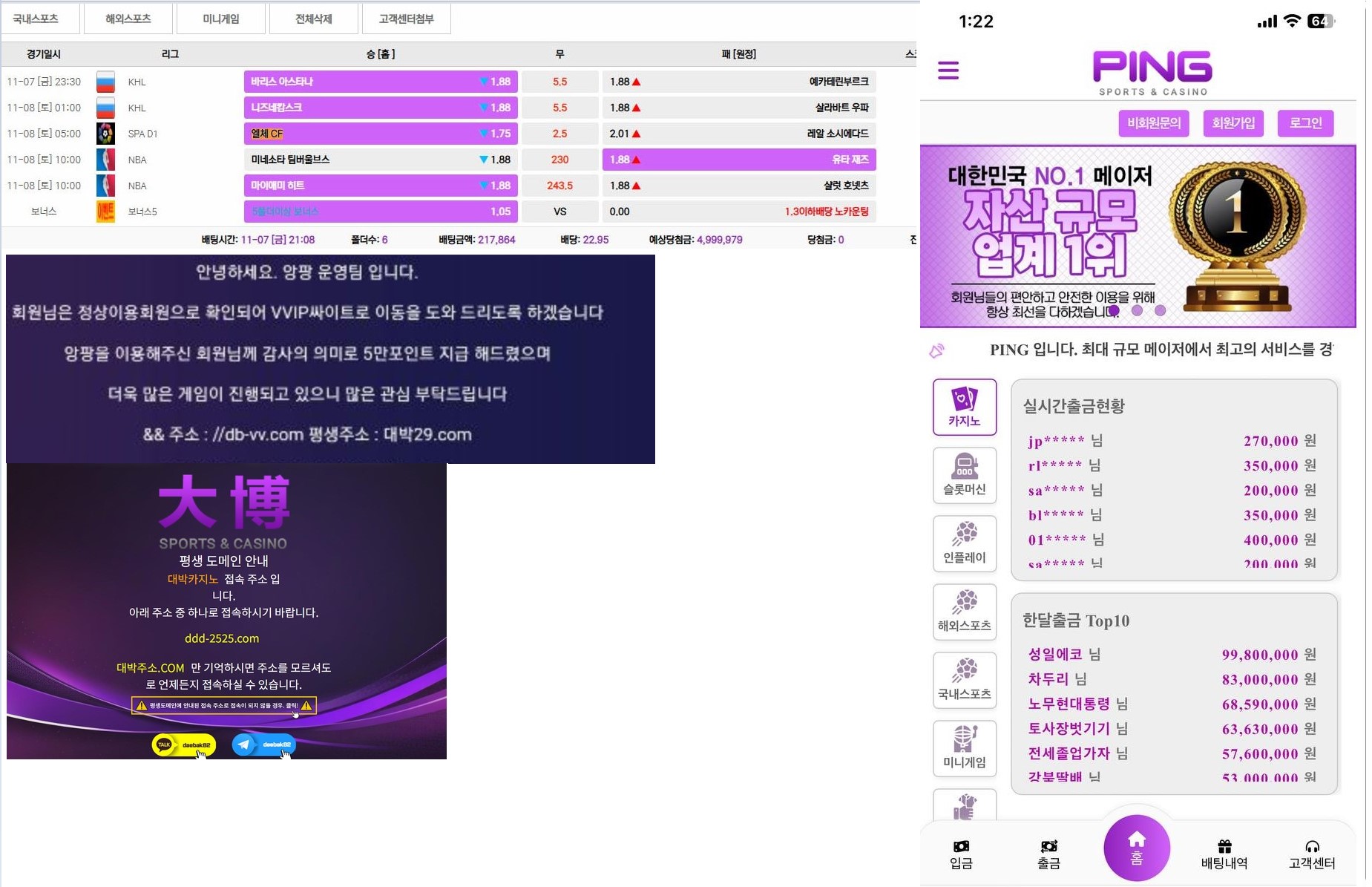Click the 회원가입 button

1232,123
